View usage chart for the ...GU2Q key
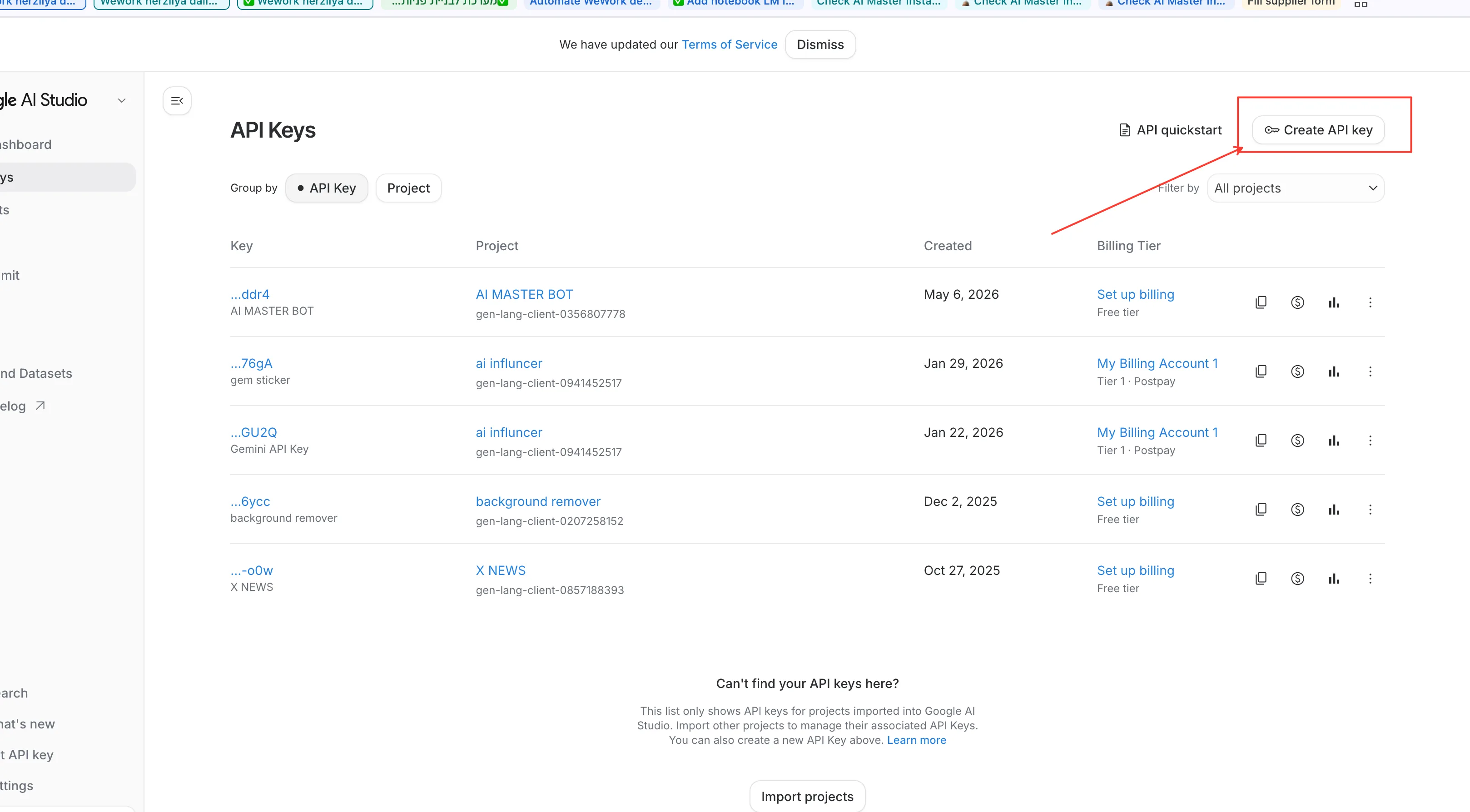 [1334, 441]
